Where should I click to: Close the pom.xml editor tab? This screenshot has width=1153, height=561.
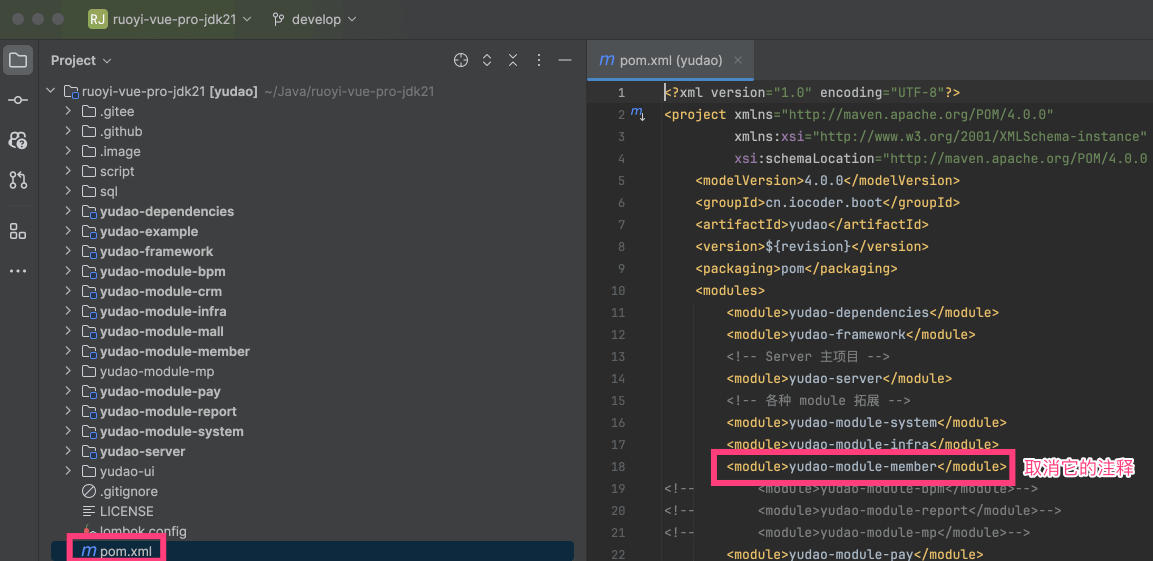(x=739, y=60)
